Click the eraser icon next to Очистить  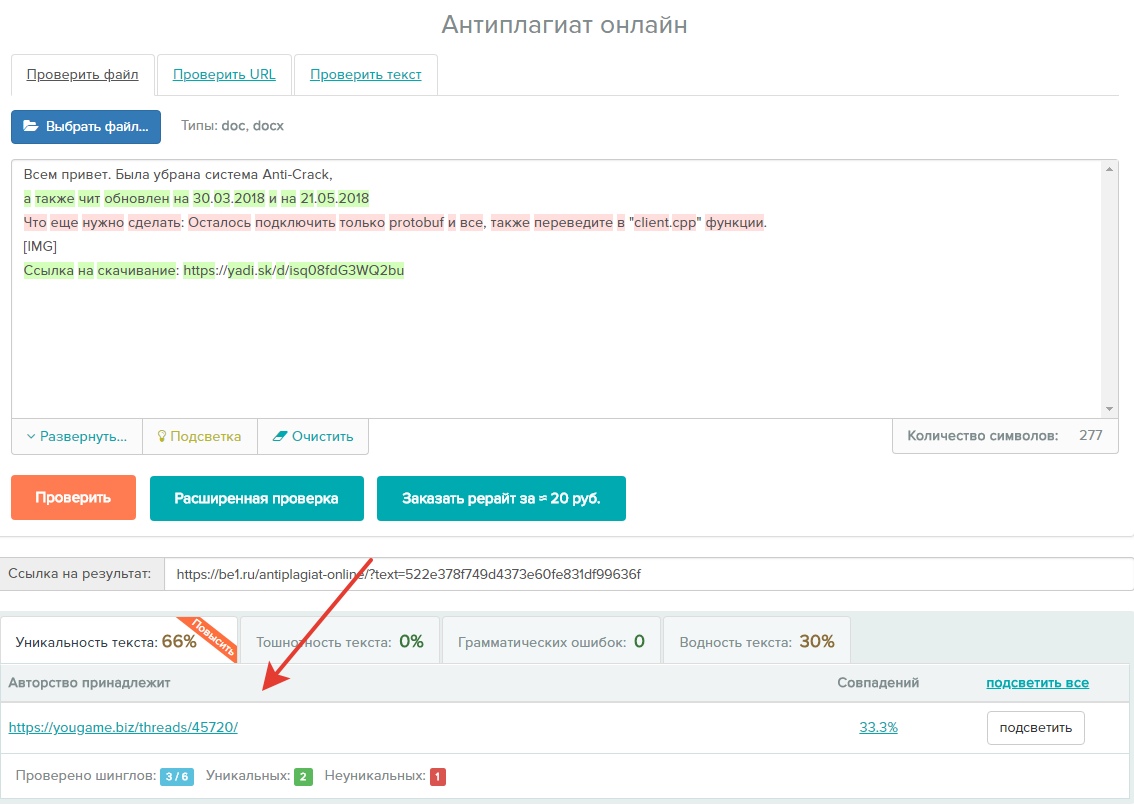click(x=279, y=436)
